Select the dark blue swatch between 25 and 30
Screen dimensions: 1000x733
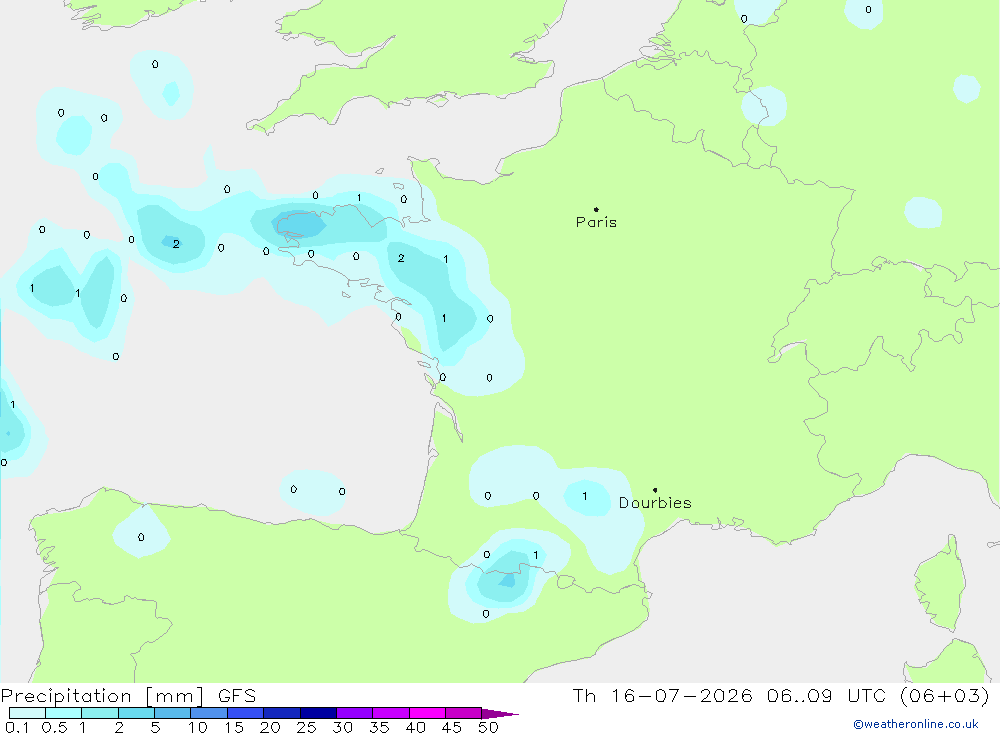point(318,713)
